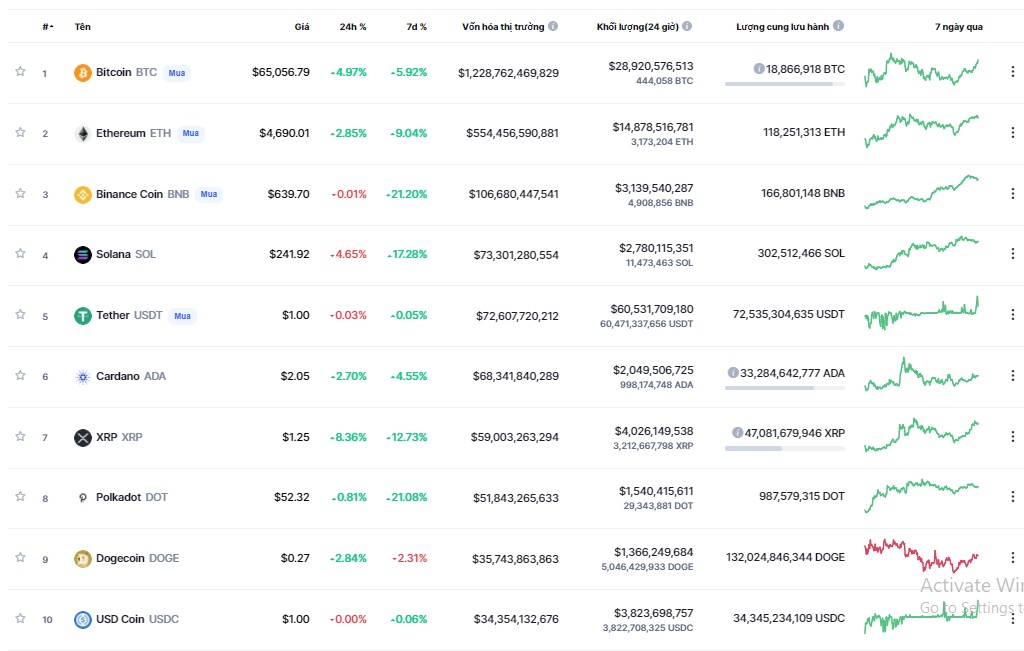
Task: Star Cardano to add to watchlist
Action: tap(20, 376)
